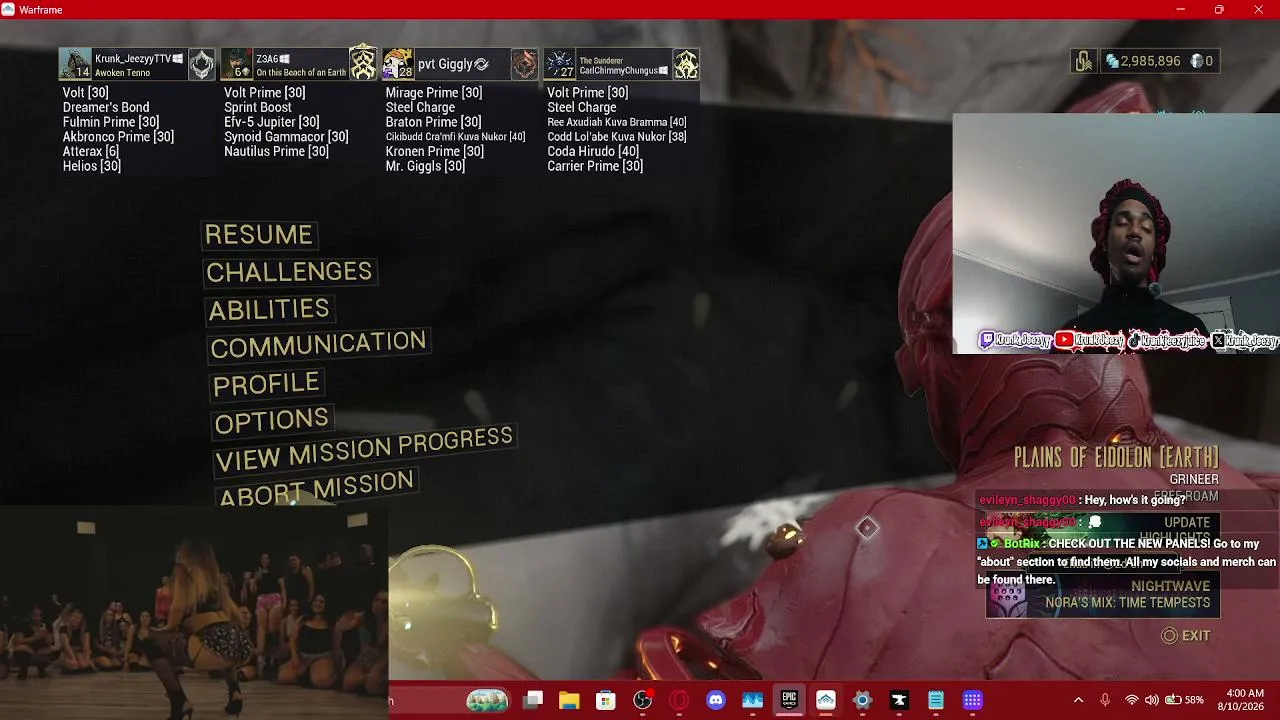This screenshot has width=1280, height=720.
Task: Click the pvt Giggly player avatar
Action: pyautogui.click(x=398, y=64)
